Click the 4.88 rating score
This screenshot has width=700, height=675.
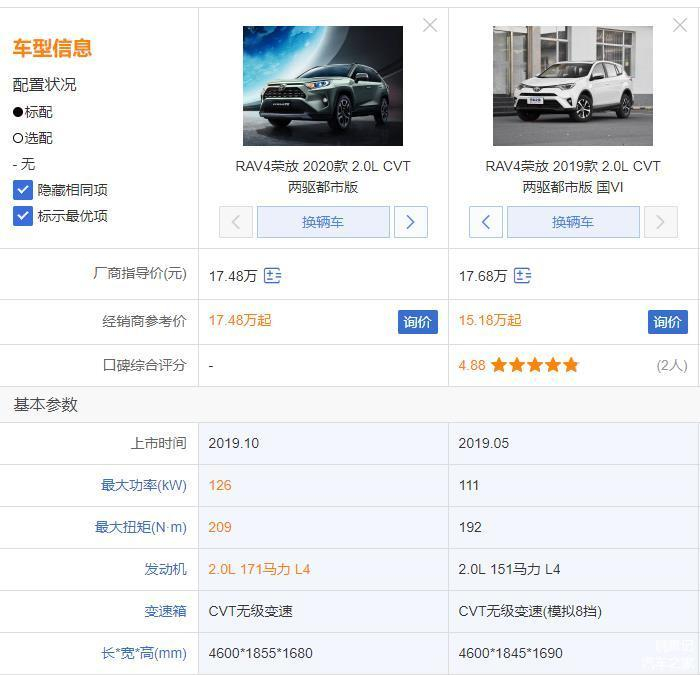click(x=472, y=365)
